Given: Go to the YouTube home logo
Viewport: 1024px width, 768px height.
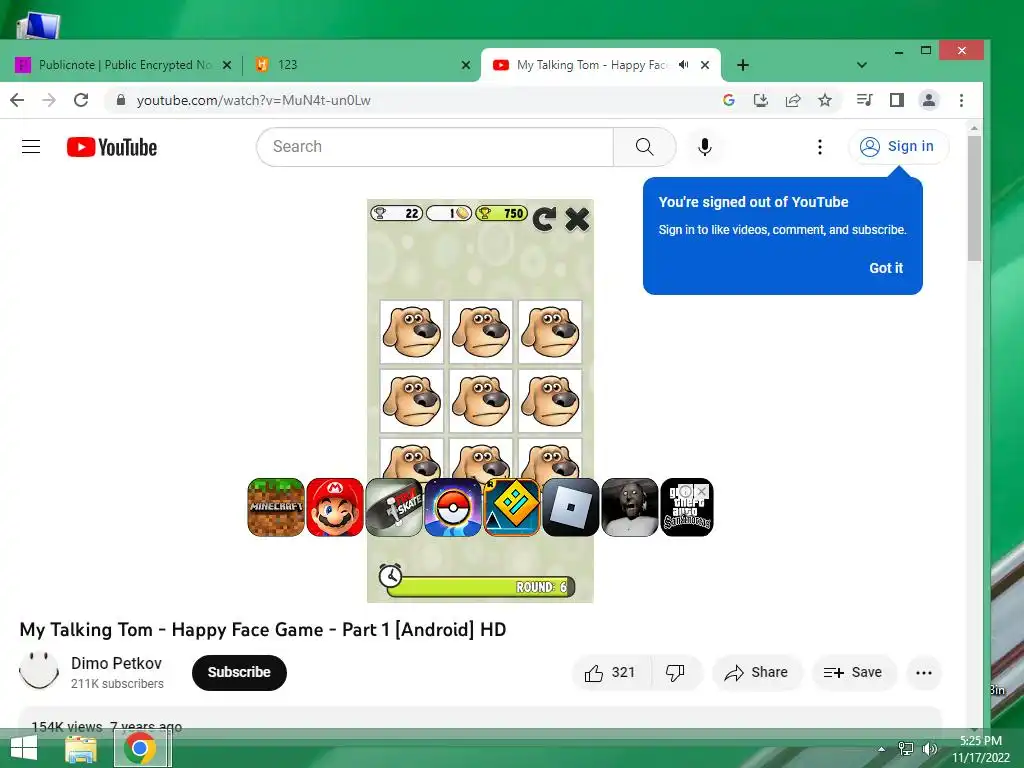Looking at the screenshot, I should (112, 147).
